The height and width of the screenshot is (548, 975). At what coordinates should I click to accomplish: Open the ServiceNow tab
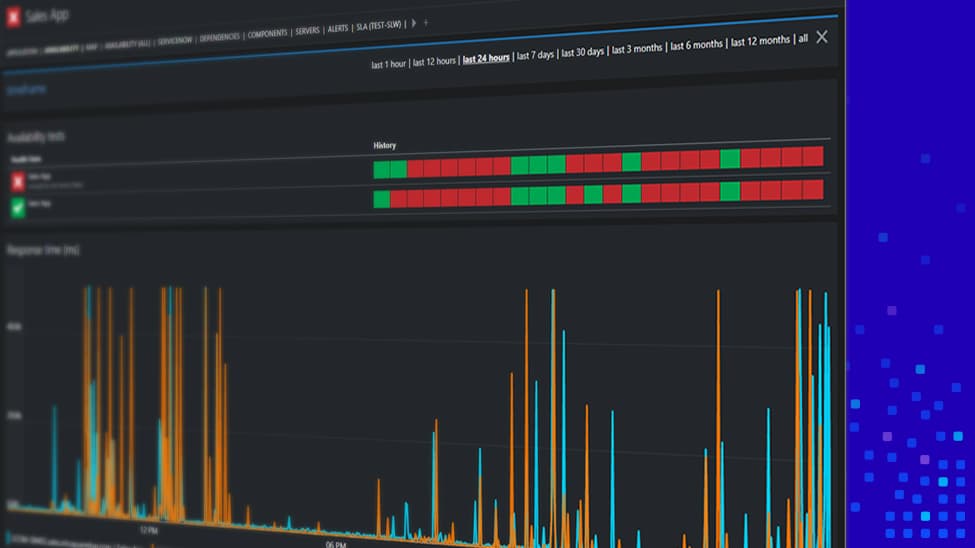[x=175, y=40]
